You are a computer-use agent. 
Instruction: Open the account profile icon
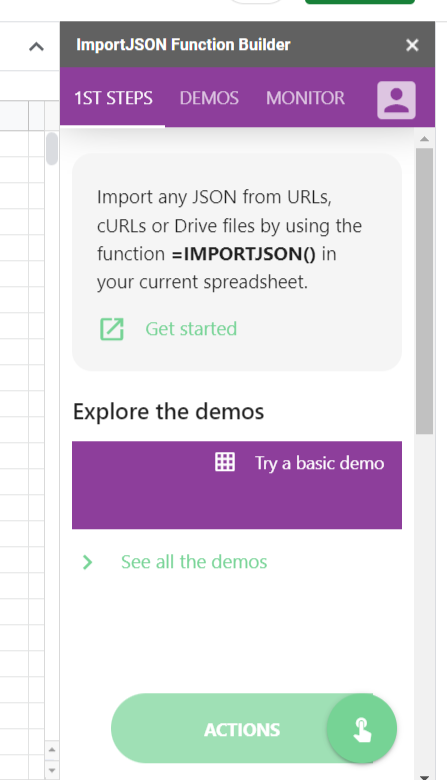click(396, 100)
